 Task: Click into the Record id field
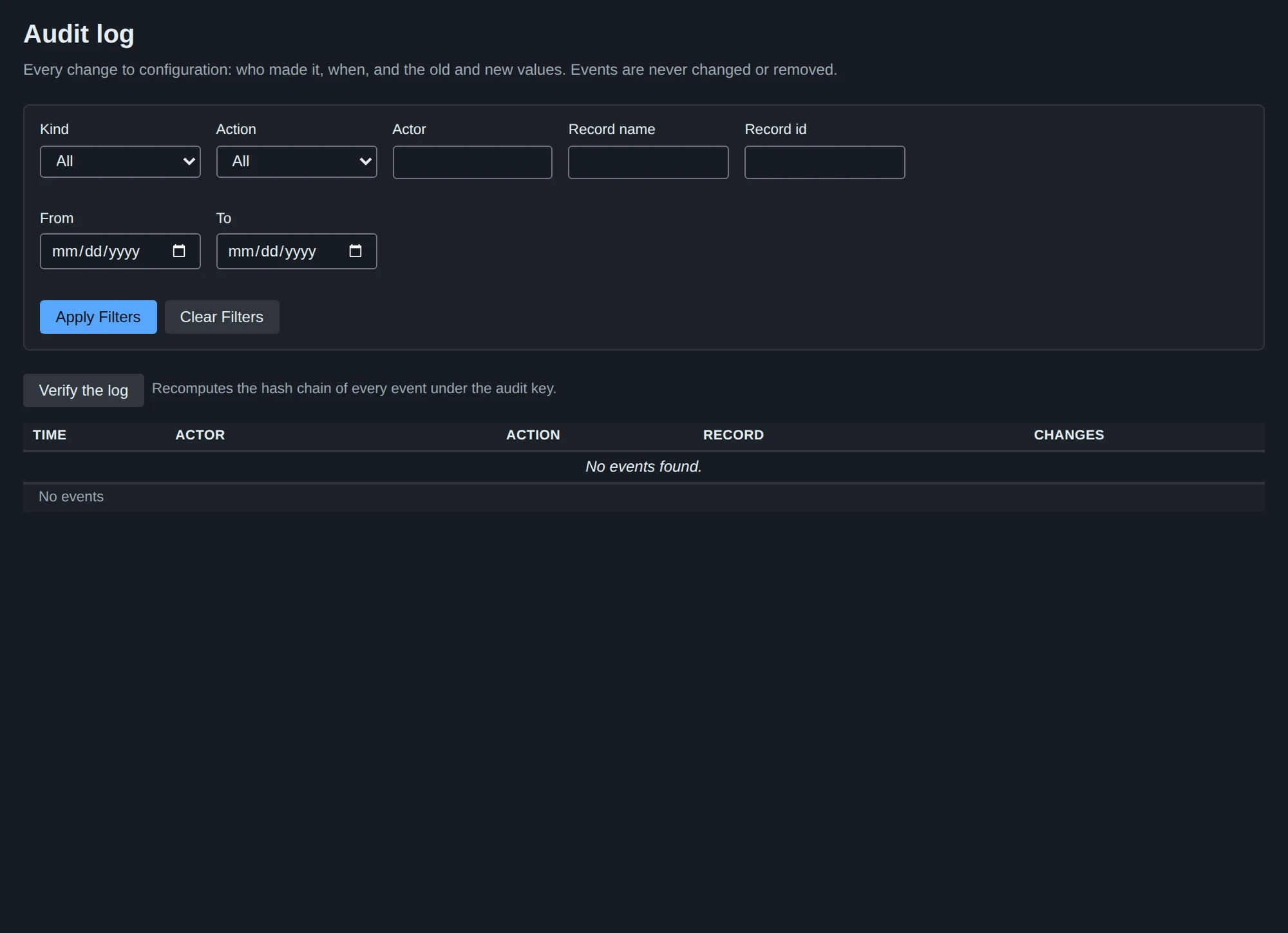825,162
